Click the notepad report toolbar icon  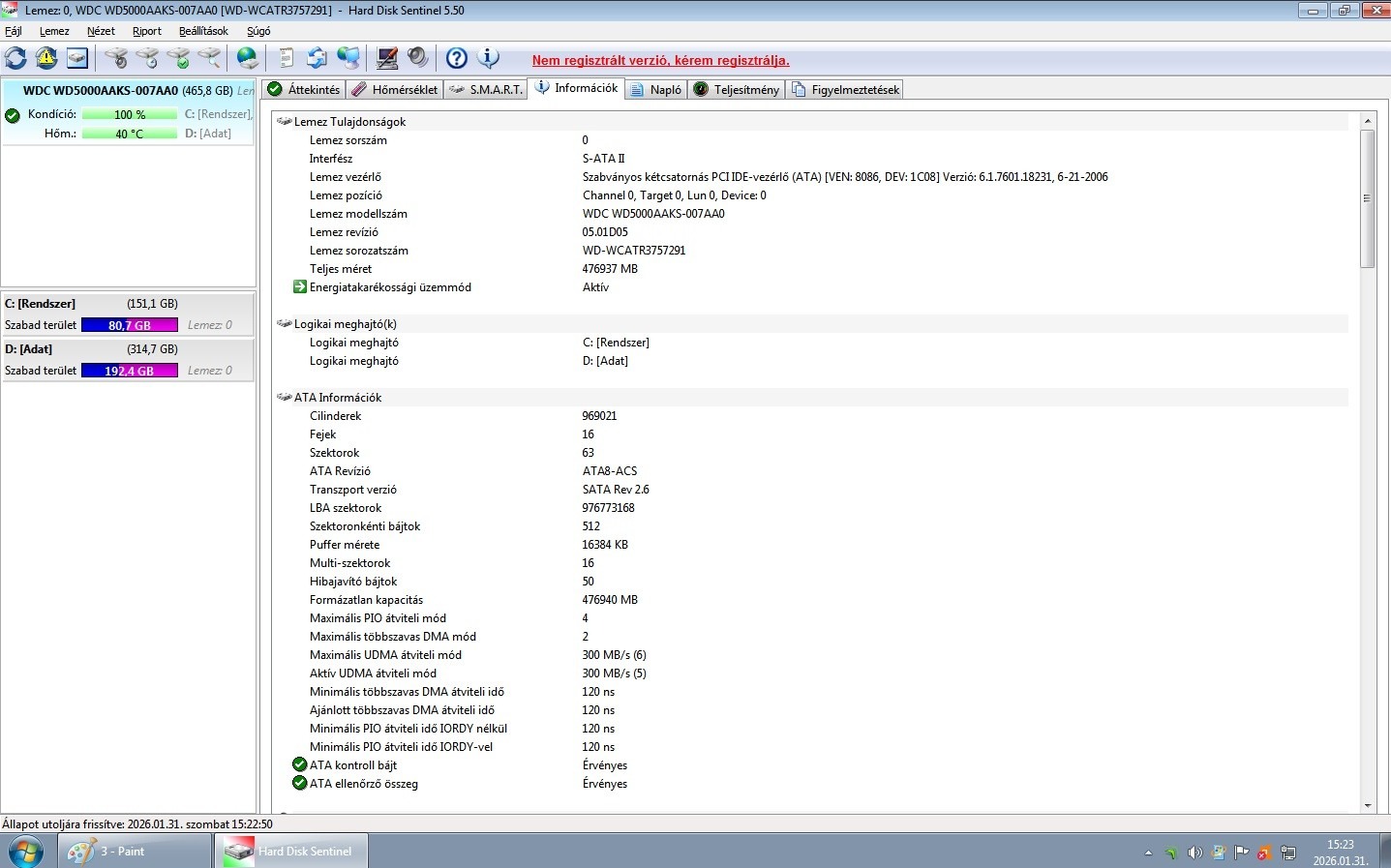point(287,58)
